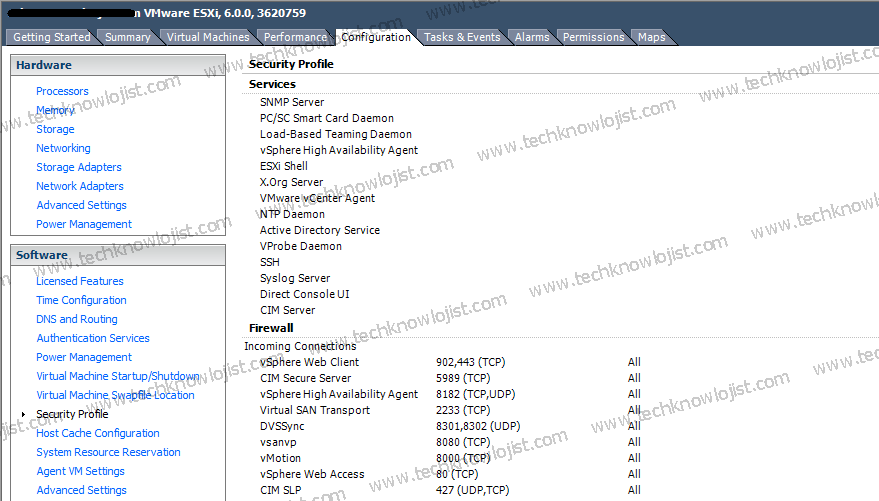
Task: Open the Virtual Machines tab
Action: [x=208, y=37]
